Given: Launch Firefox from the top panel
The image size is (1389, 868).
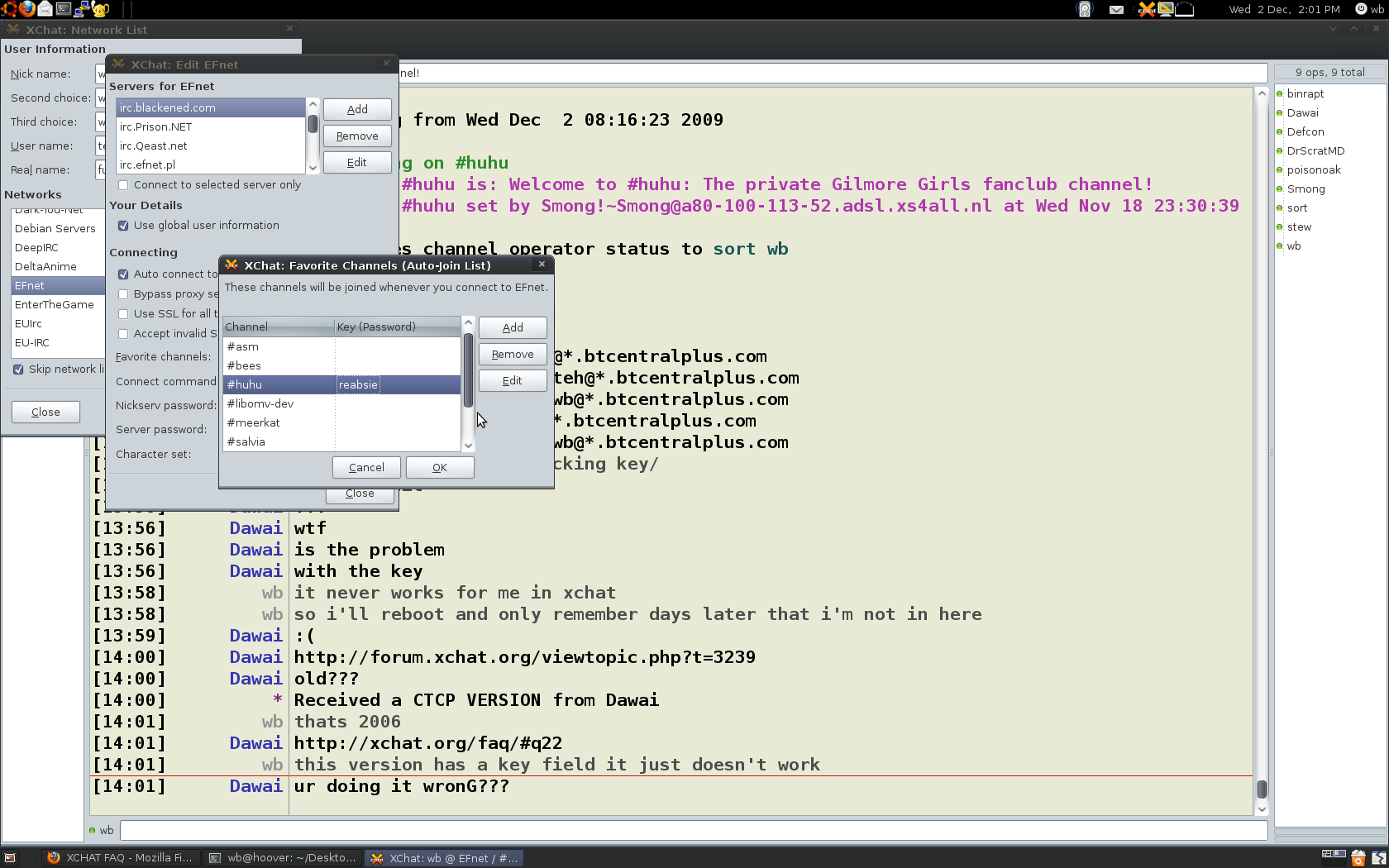Looking at the screenshot, I should (x=27, y=9).
